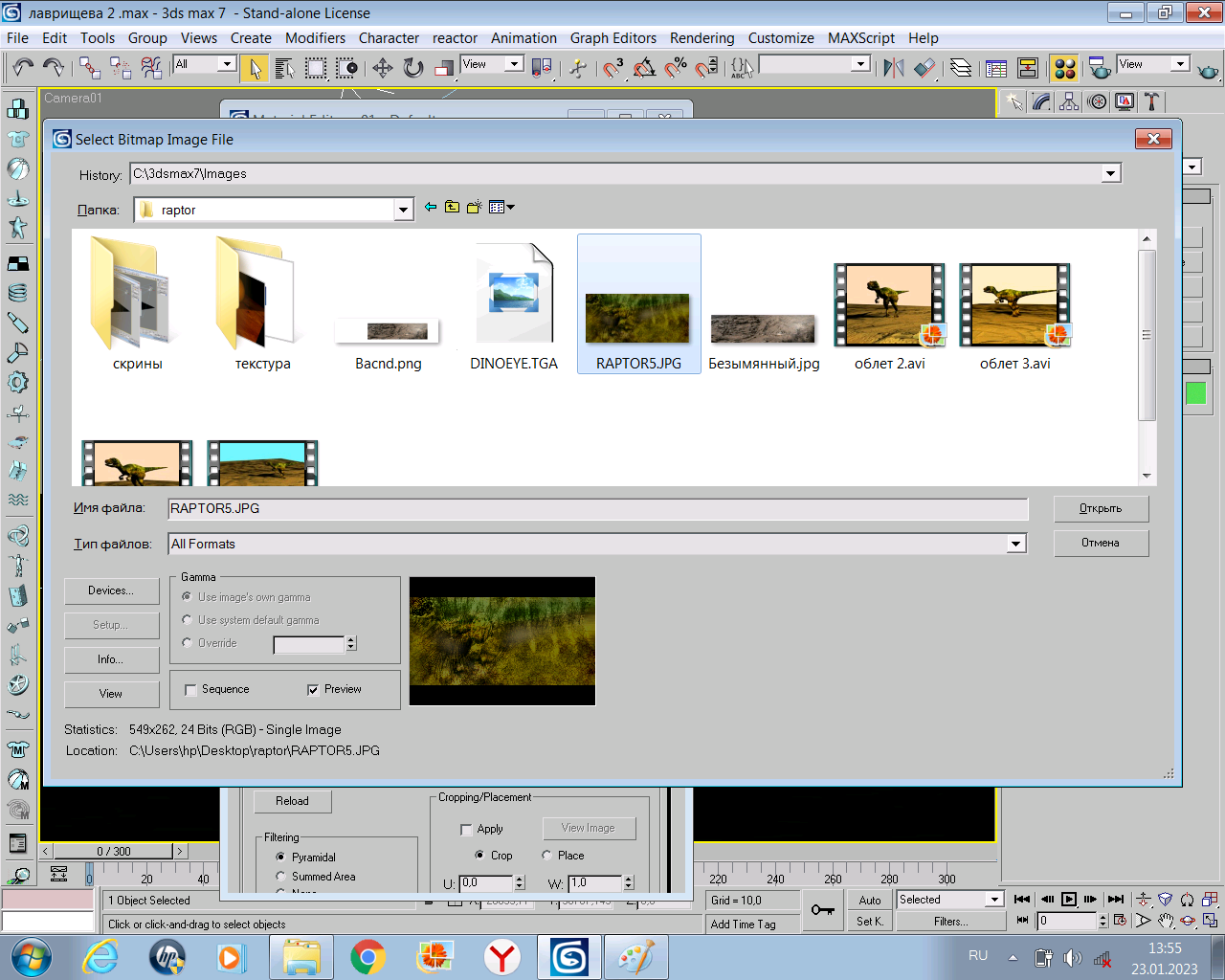Open the Select by Name tool

click(x=285, y=68)
